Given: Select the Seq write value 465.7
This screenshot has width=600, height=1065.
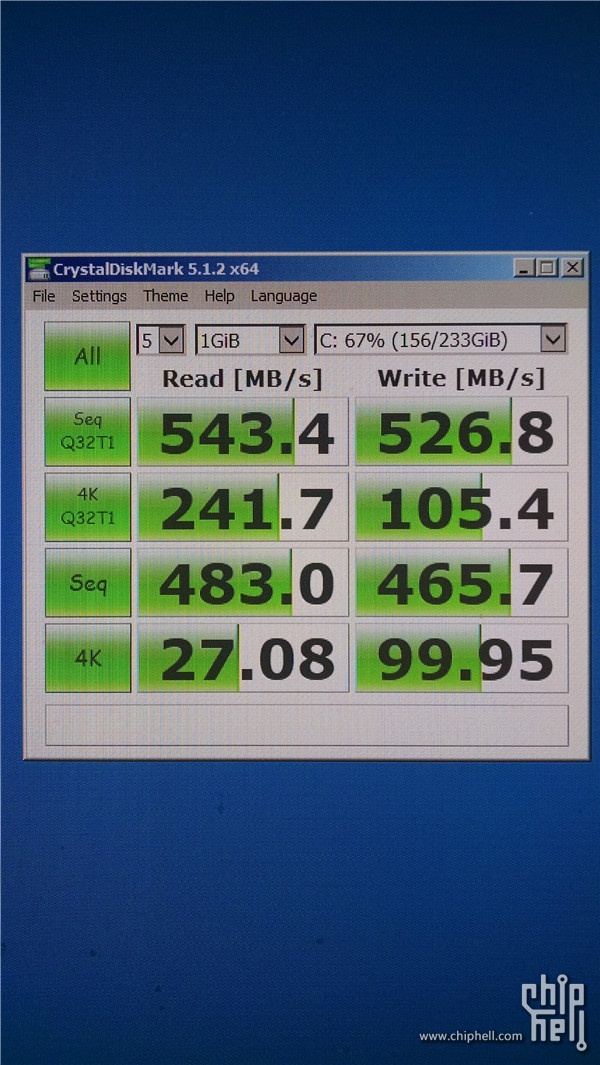Looking at the screenshot, I should point(461,583).
